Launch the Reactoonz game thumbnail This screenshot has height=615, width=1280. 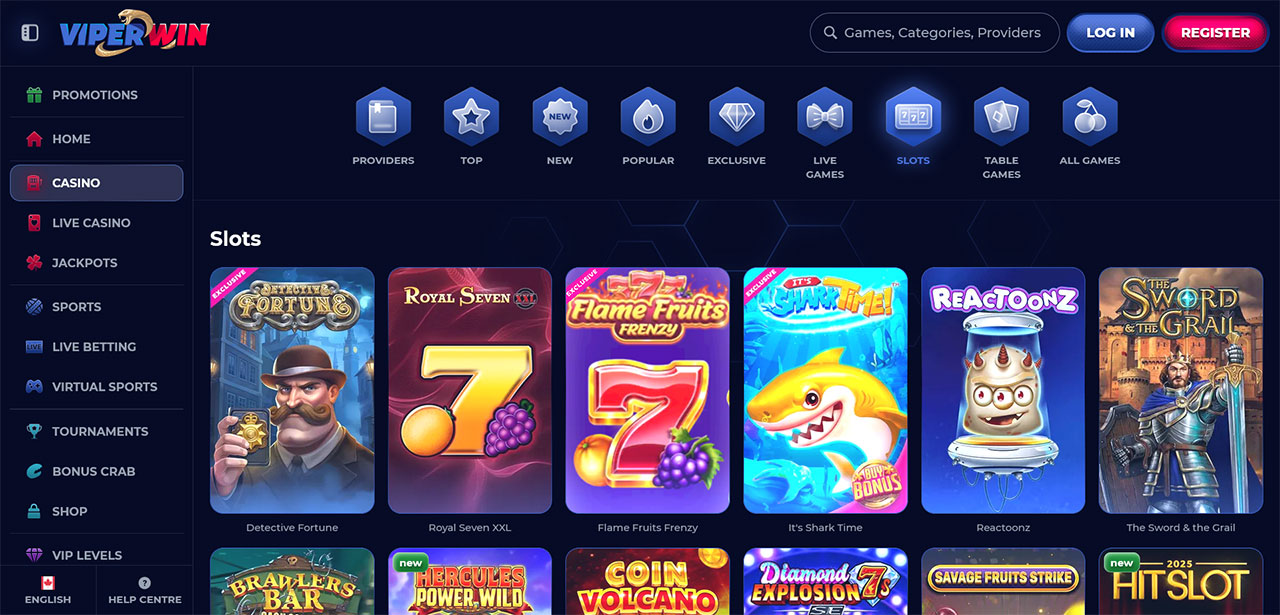tap(1003, 390)
